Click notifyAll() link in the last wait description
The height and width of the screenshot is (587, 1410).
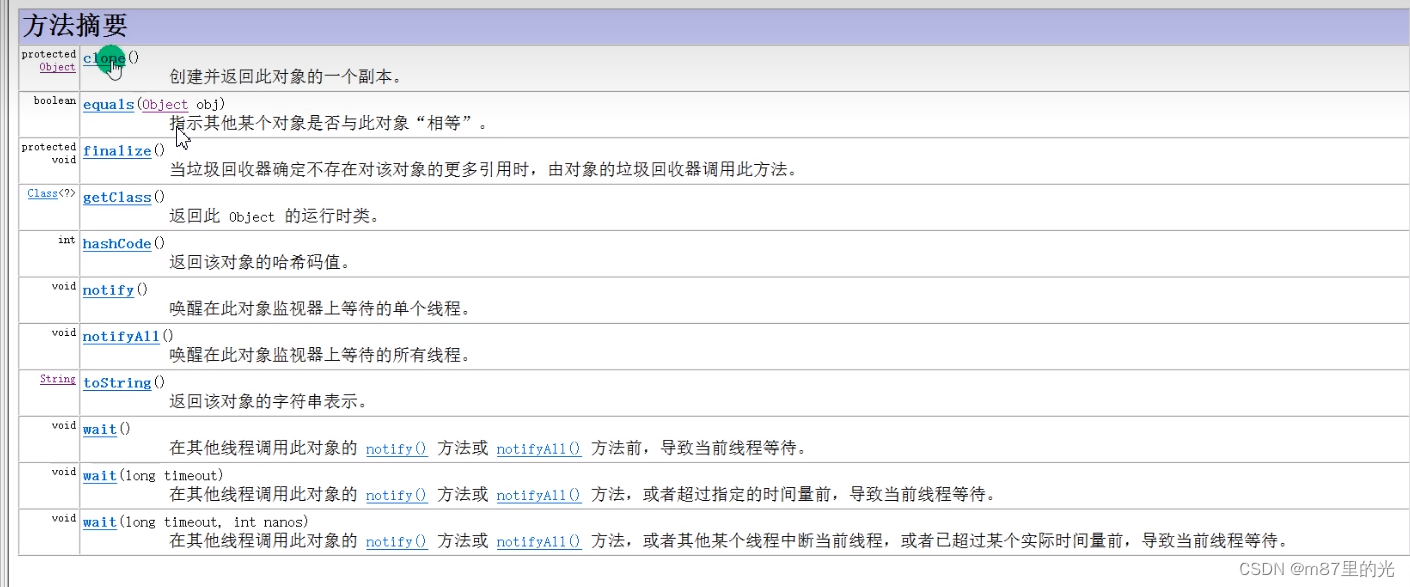point(538,541)
